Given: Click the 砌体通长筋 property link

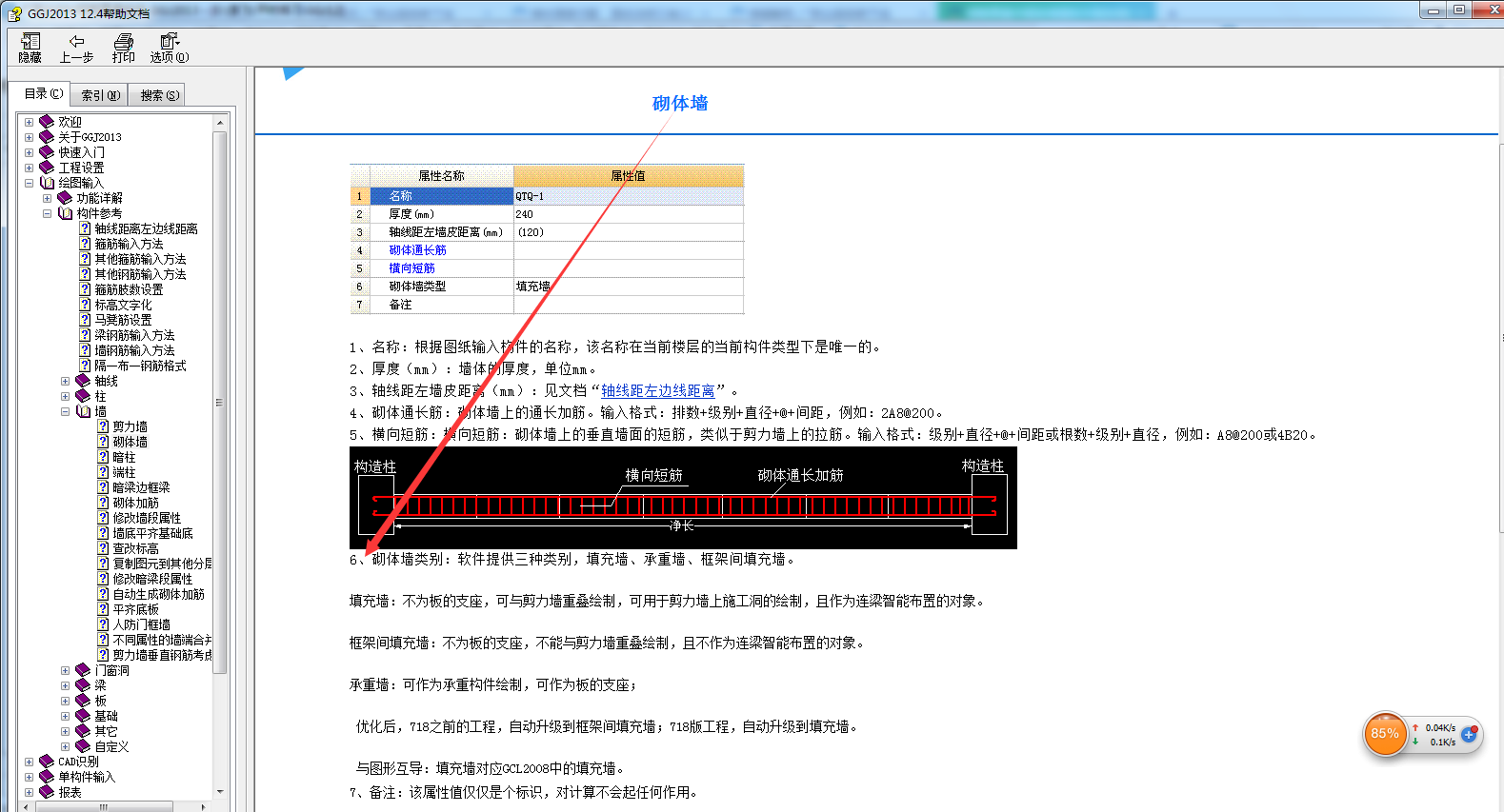Looking at the screenshot, I should [417, 250].
